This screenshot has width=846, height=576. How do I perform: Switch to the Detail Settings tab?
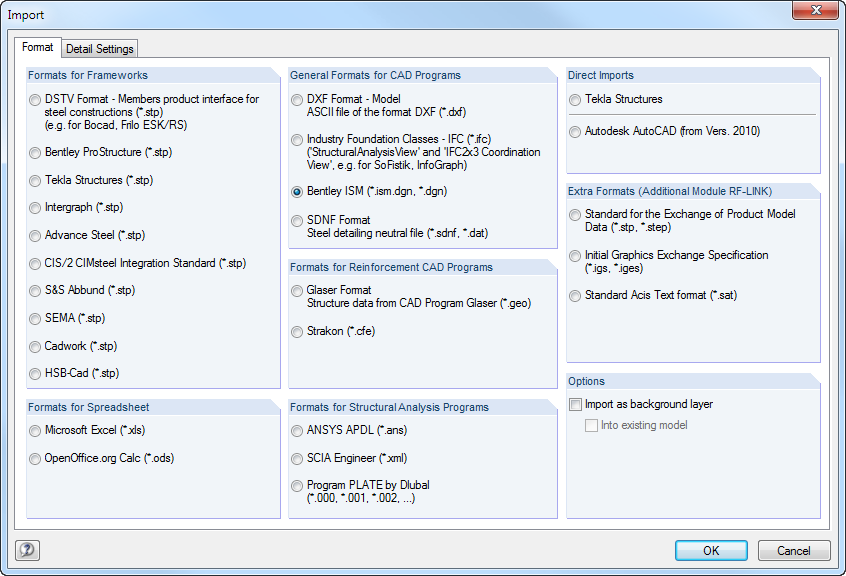tap(99, 47)
